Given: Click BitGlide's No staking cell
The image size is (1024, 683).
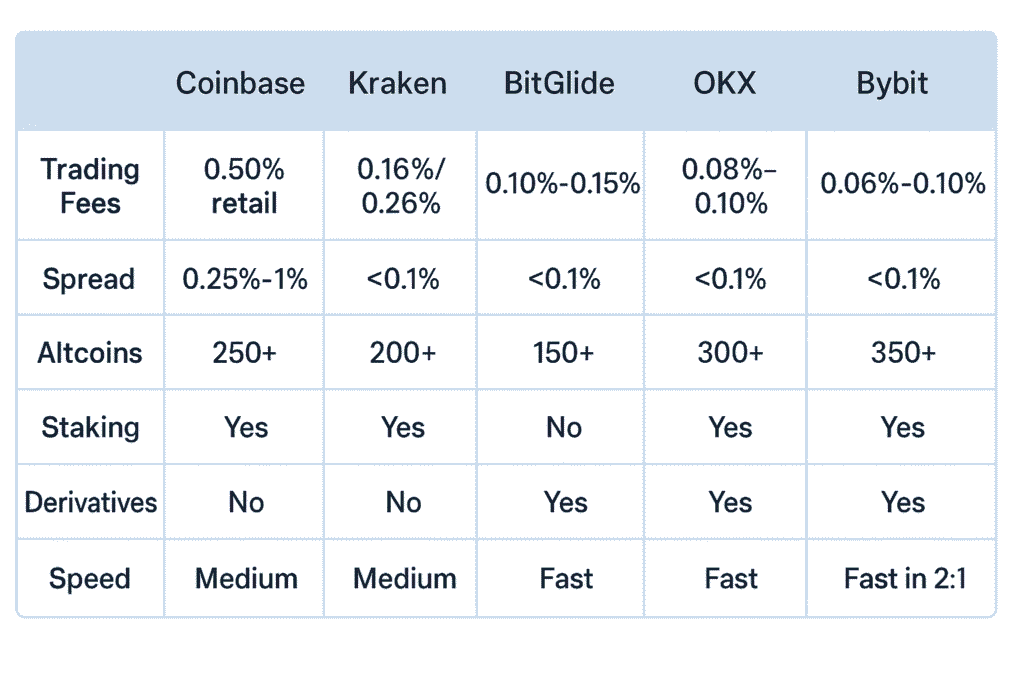Looking at the screenshot, I should [564, 428].
